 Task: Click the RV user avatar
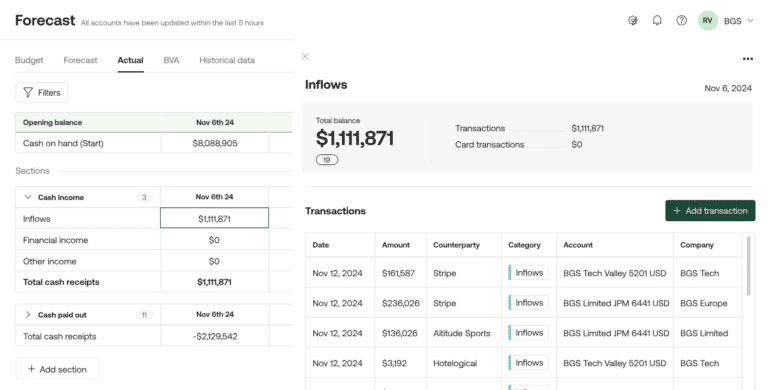[707, 21]
